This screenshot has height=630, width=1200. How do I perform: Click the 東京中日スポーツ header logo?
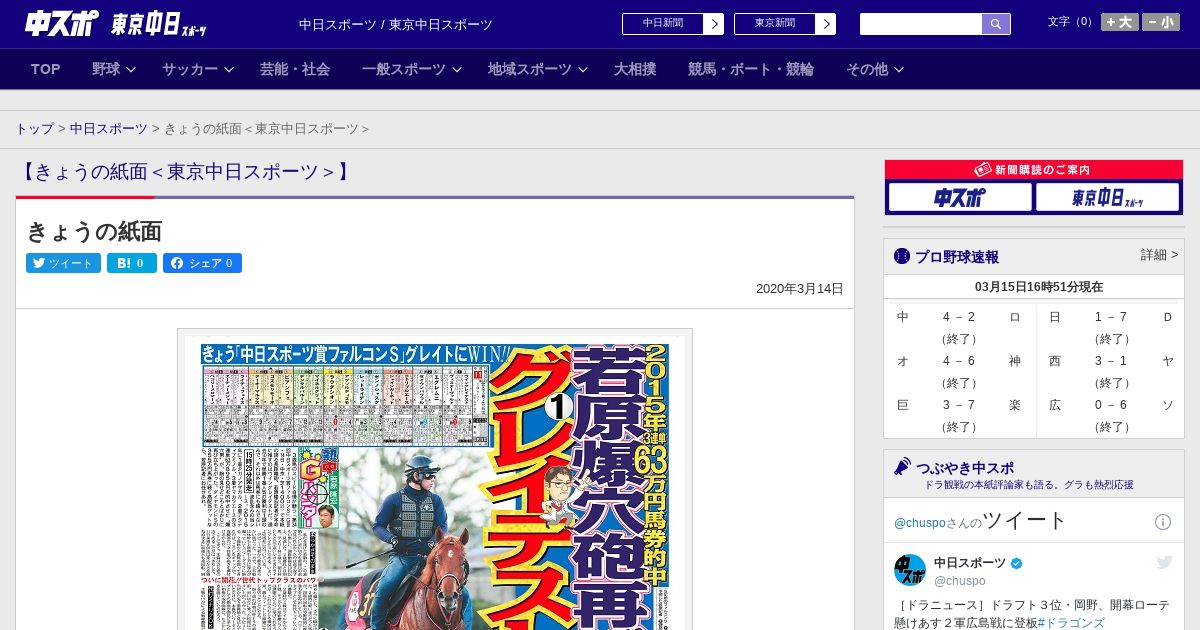[x=159, y=25]
